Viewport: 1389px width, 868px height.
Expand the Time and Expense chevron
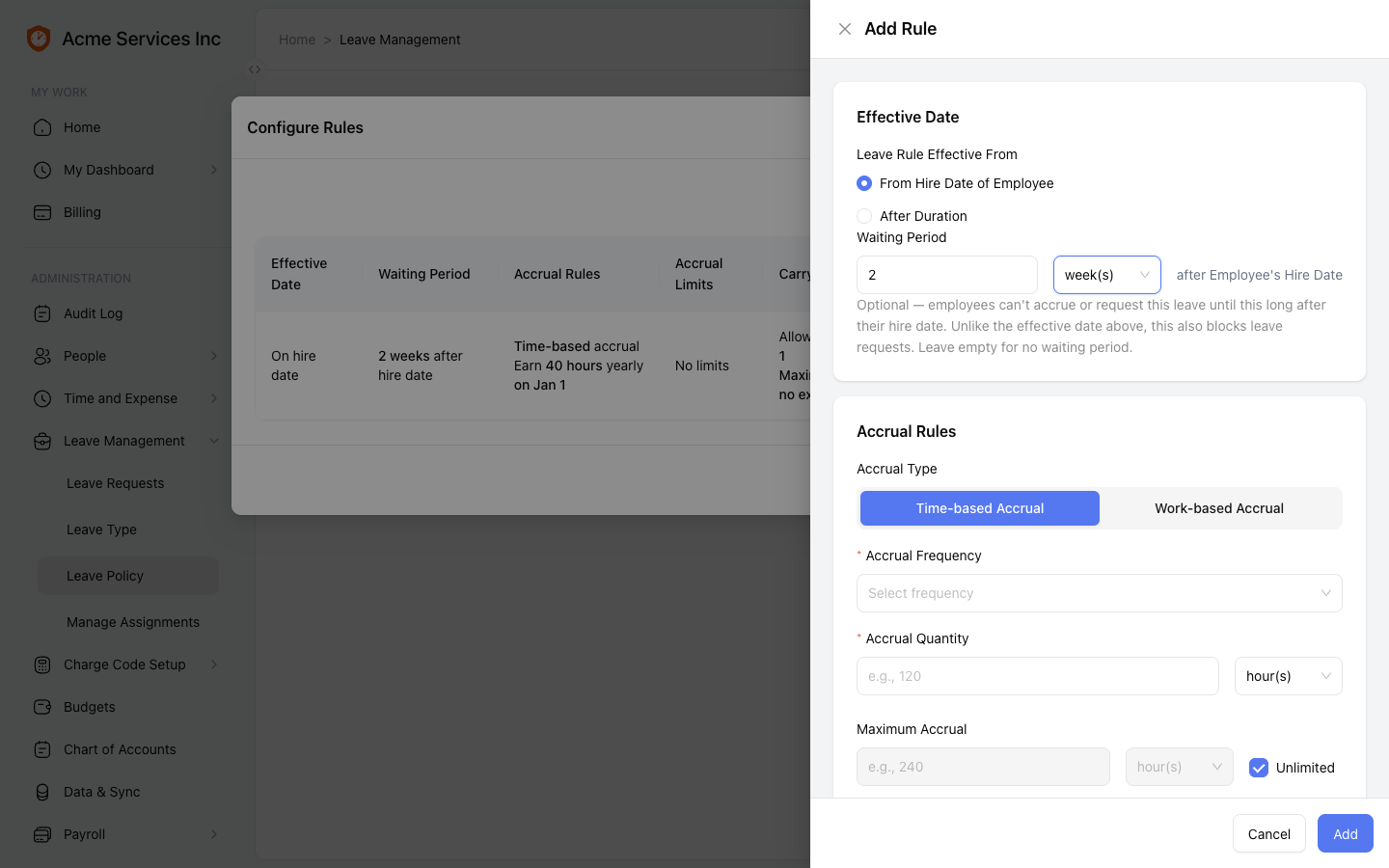pos(214,398)
